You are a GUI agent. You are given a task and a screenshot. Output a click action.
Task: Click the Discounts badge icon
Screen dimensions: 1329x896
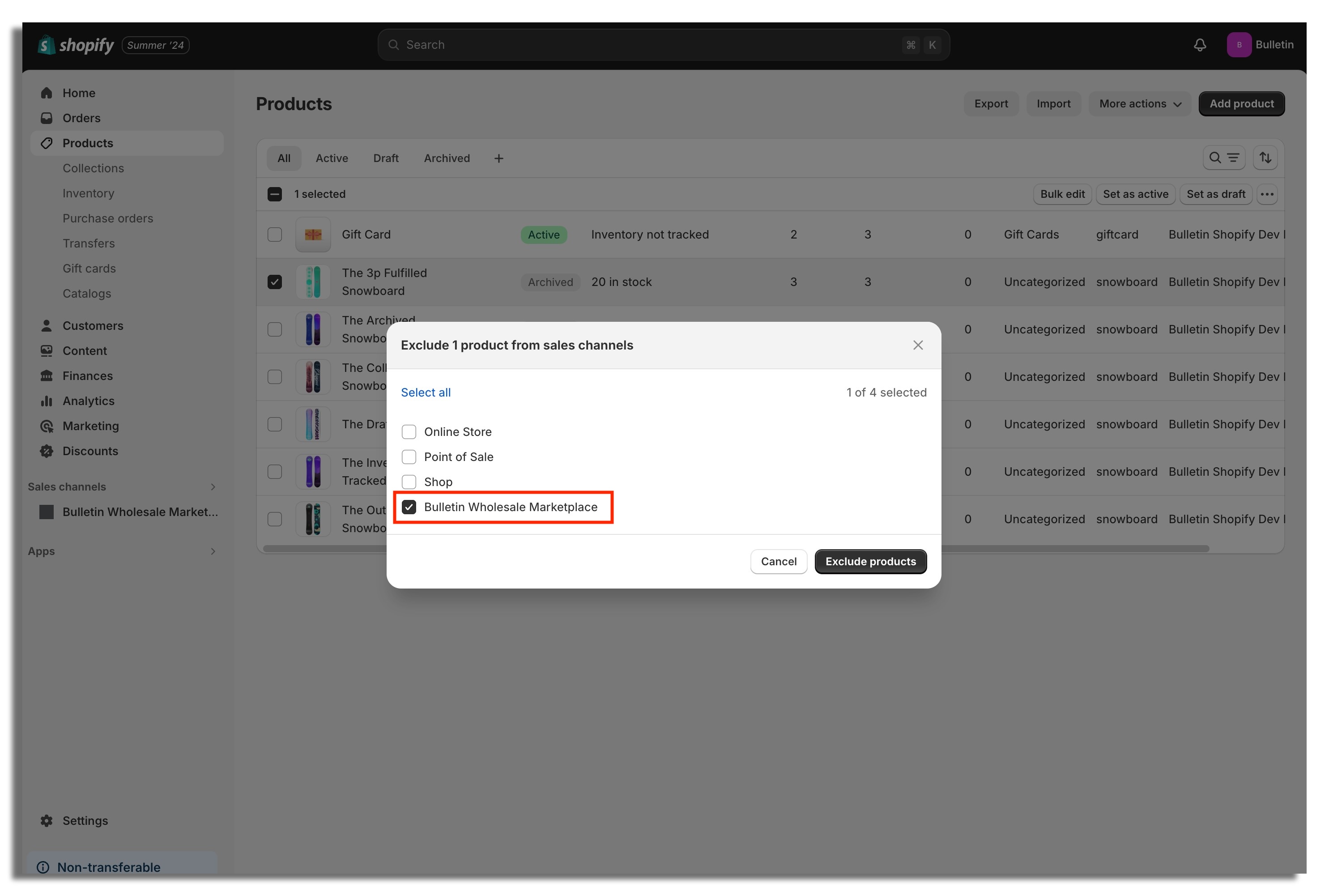(x=47, y=452)
